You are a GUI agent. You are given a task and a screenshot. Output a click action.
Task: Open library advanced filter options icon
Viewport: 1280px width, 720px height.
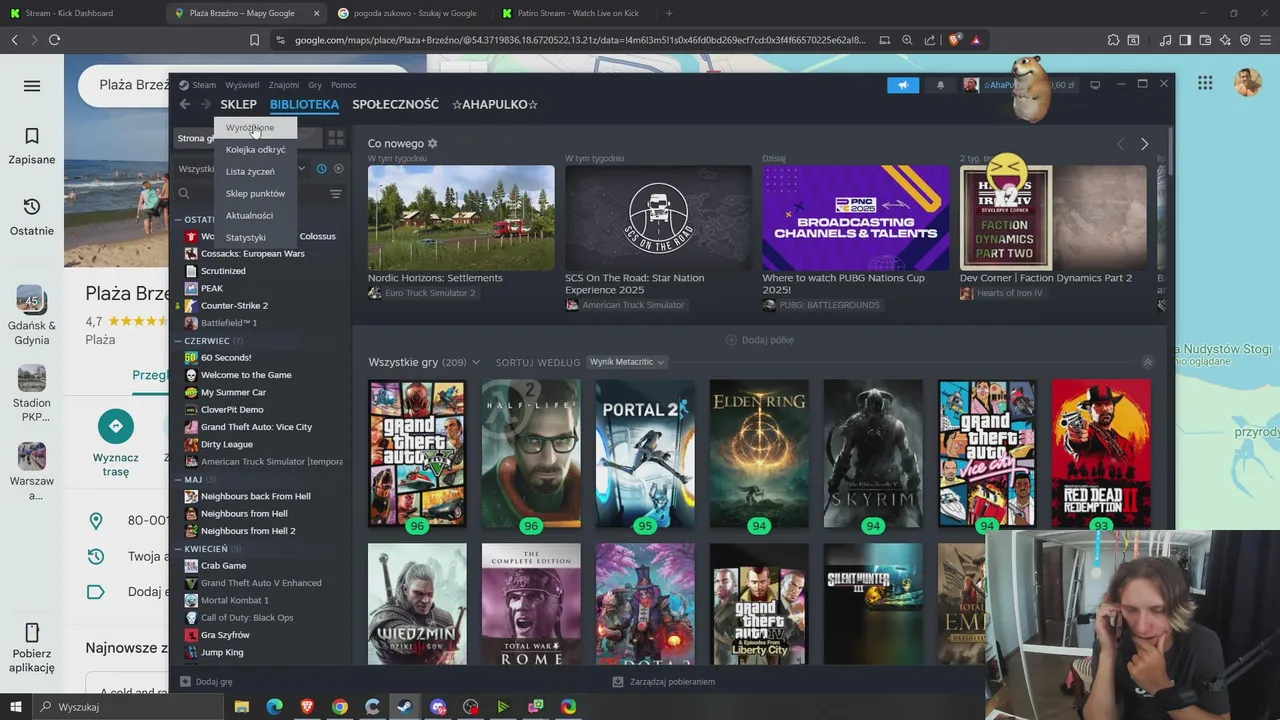pyautogui.click(x=336, y=194)
